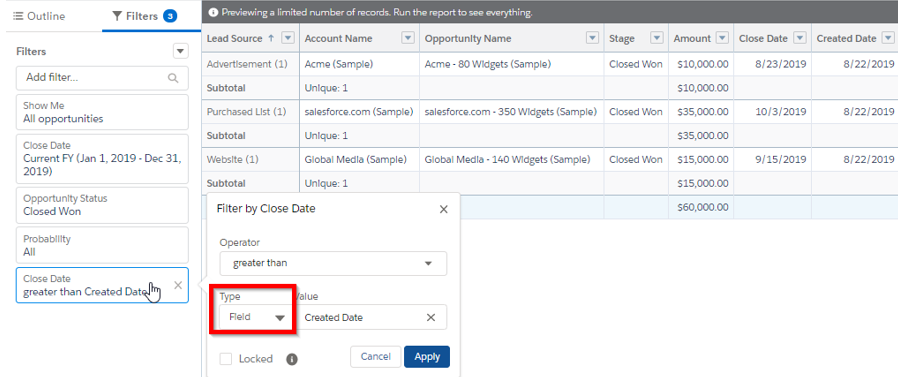Open the Probability All filter
898x377 pixels.
pos(102,245)
